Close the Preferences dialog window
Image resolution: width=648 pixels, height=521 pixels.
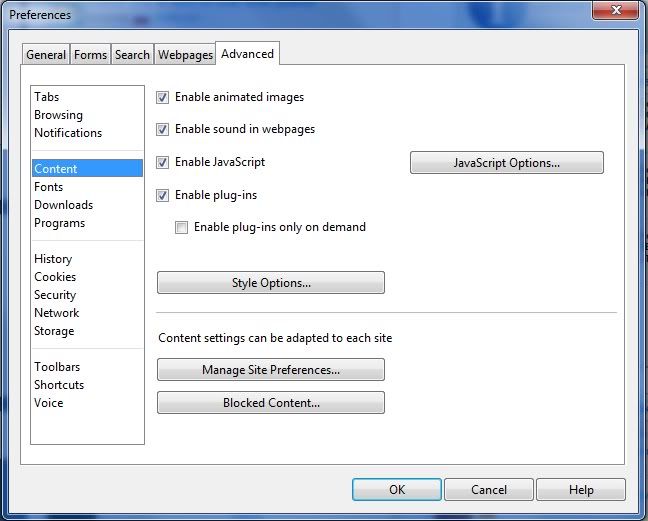tap(616, 10)
